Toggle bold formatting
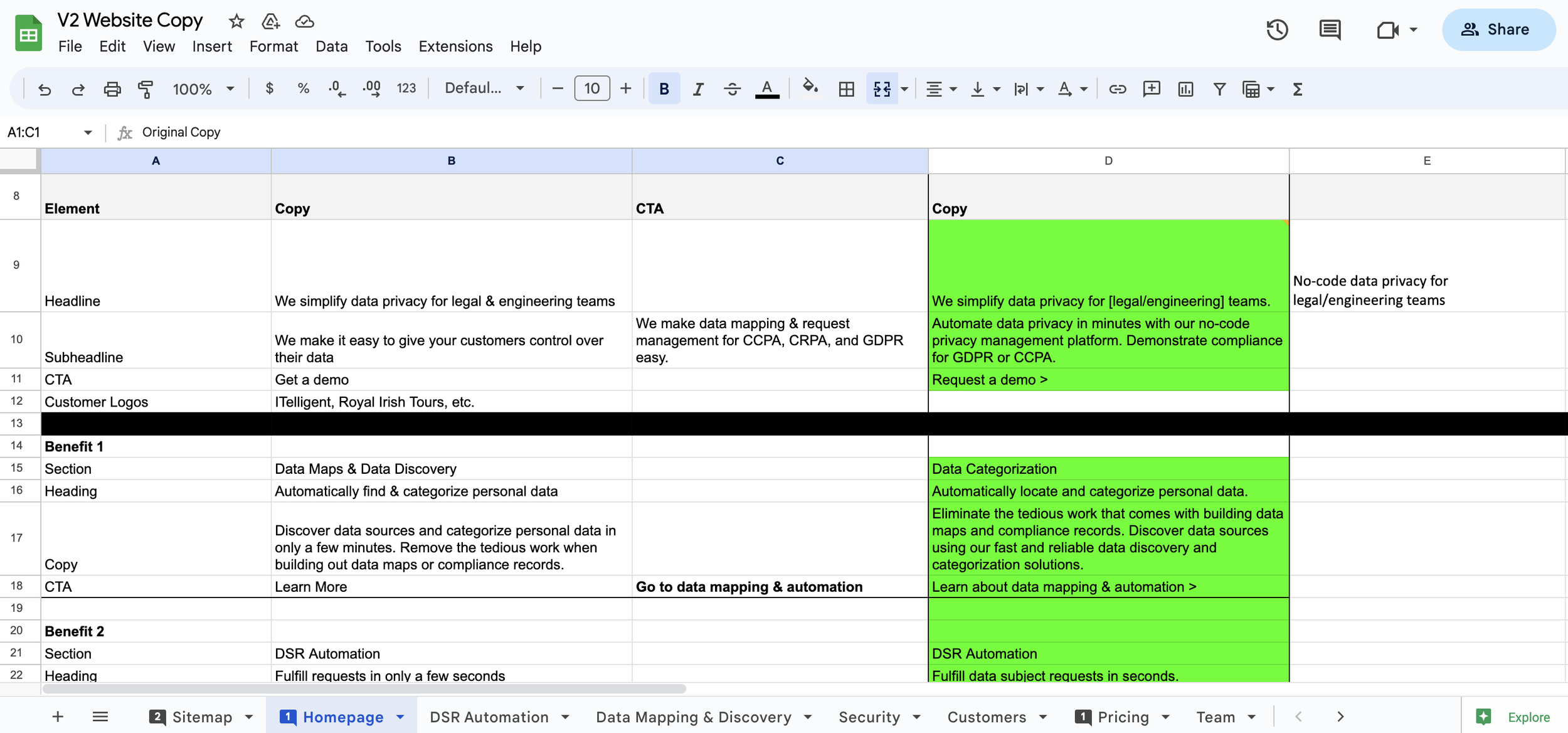The width and height of the screenshot is (1568, 733). [664, 89]
